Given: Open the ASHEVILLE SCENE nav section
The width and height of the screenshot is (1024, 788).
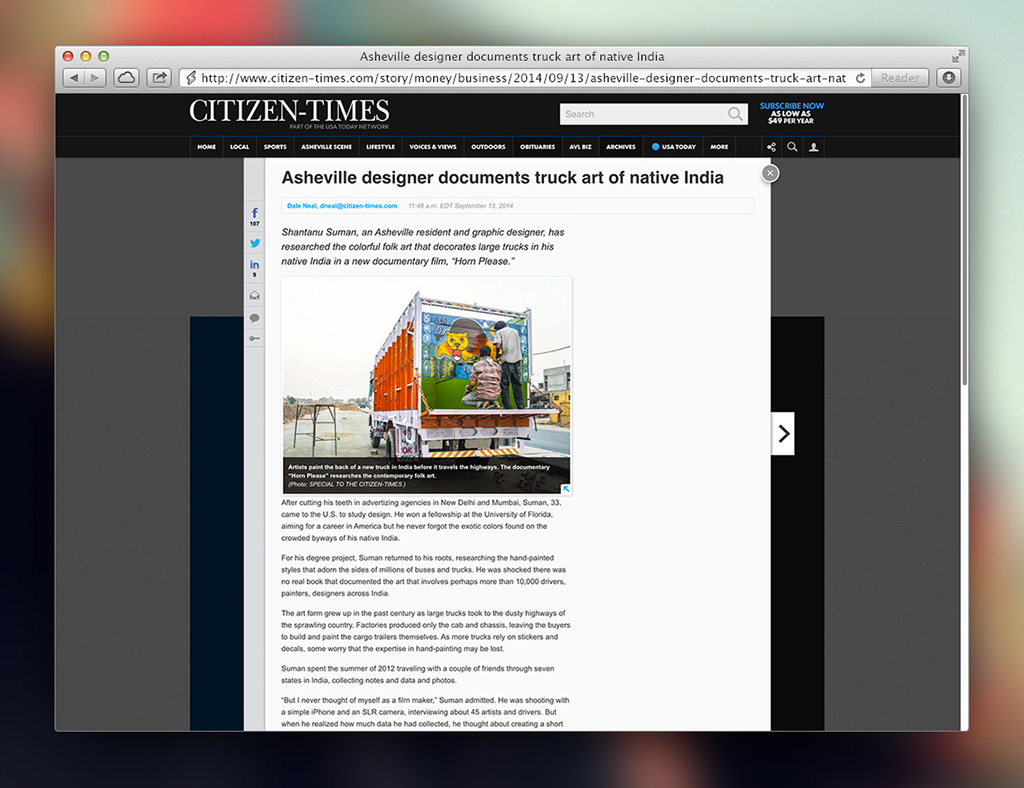Looking at the screenshot, I should [x=326, y=147].
